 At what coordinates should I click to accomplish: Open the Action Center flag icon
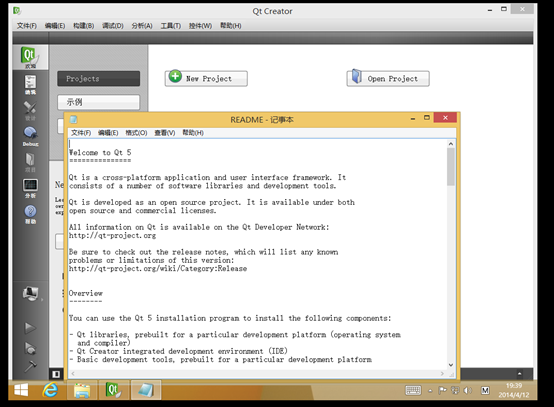click(x=442, y=390)
